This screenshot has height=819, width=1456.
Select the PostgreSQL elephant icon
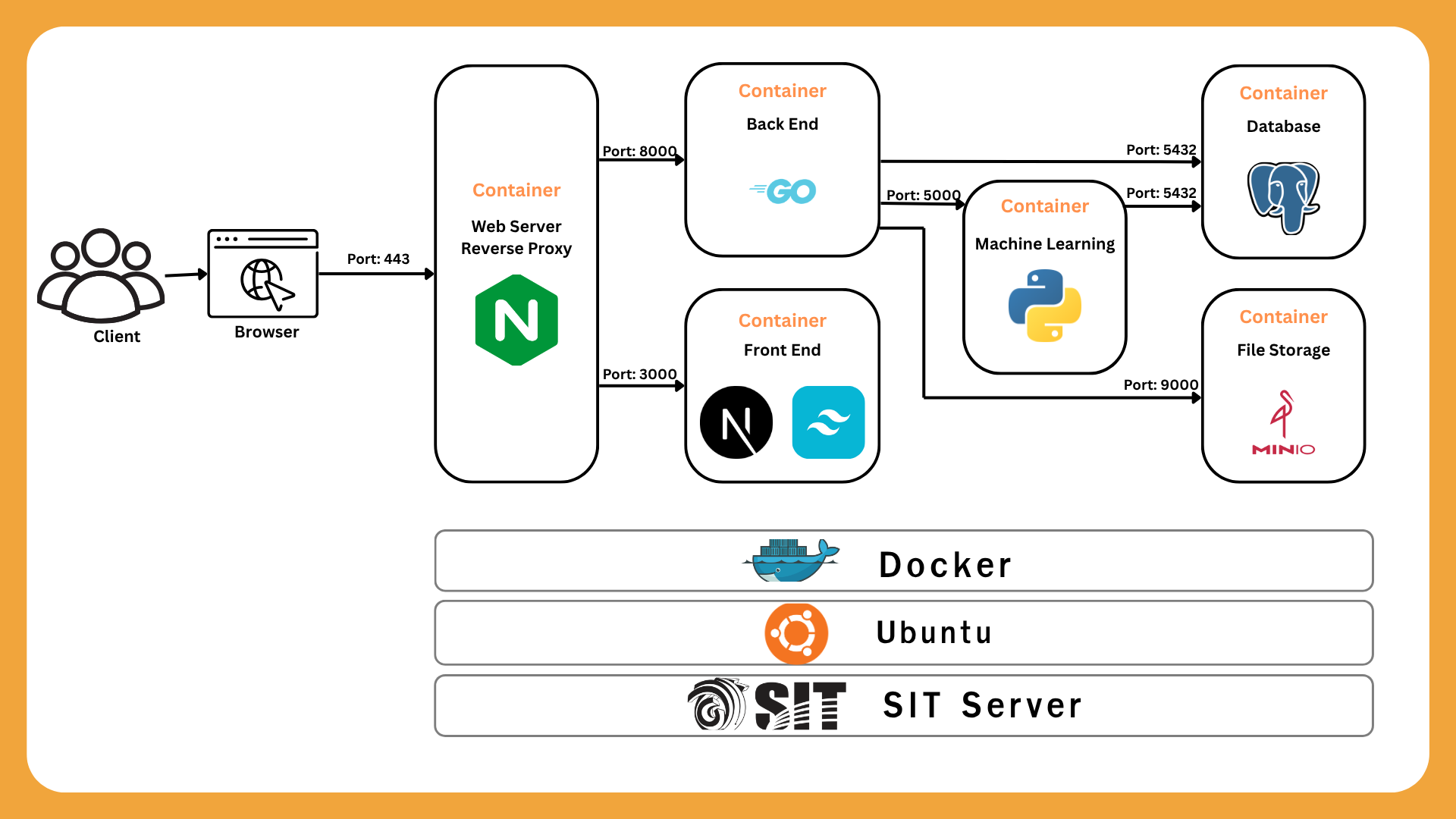click(1283, 197)
